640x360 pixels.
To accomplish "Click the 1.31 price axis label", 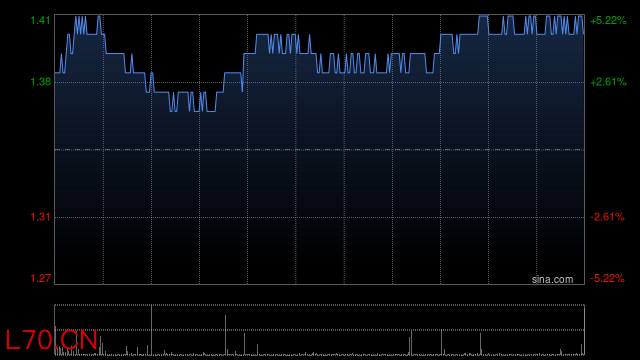I will (40, 217).
